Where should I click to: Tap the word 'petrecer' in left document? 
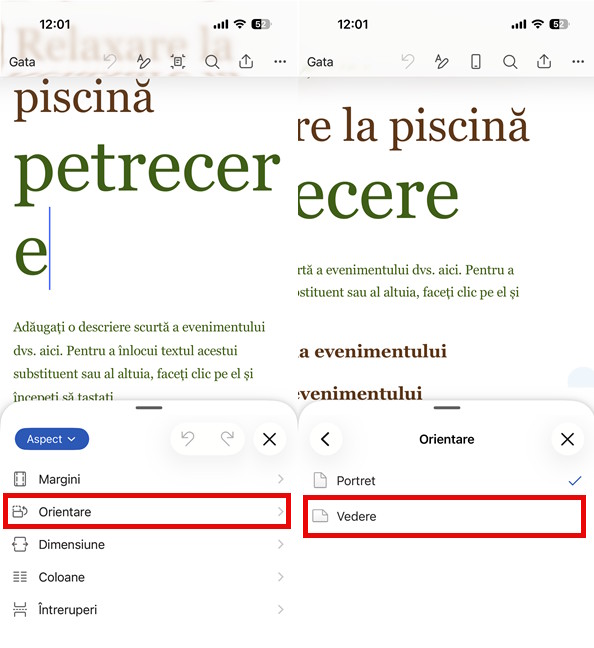click(x=147, y=174)
